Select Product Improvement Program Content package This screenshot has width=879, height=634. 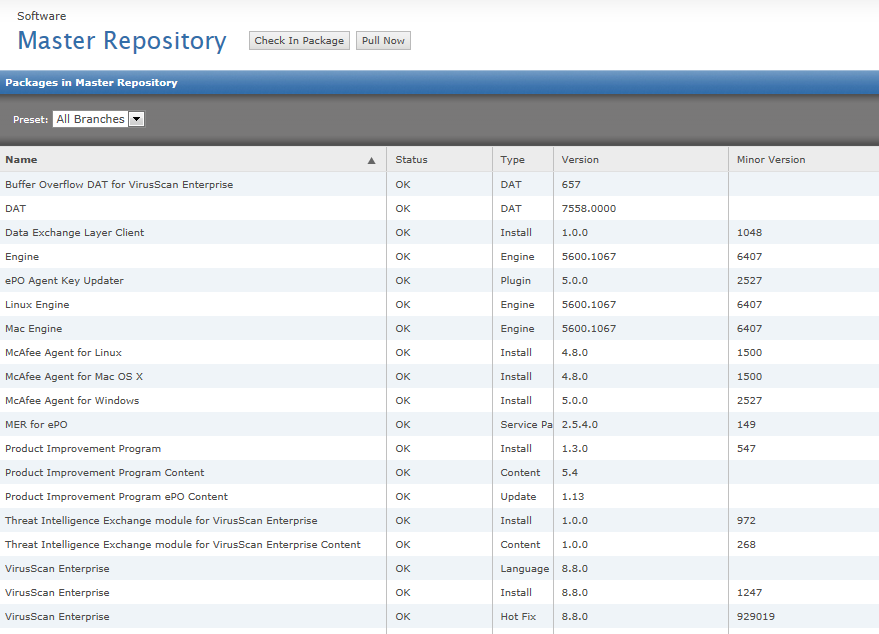pyautogui.click(x=105, y=473)
